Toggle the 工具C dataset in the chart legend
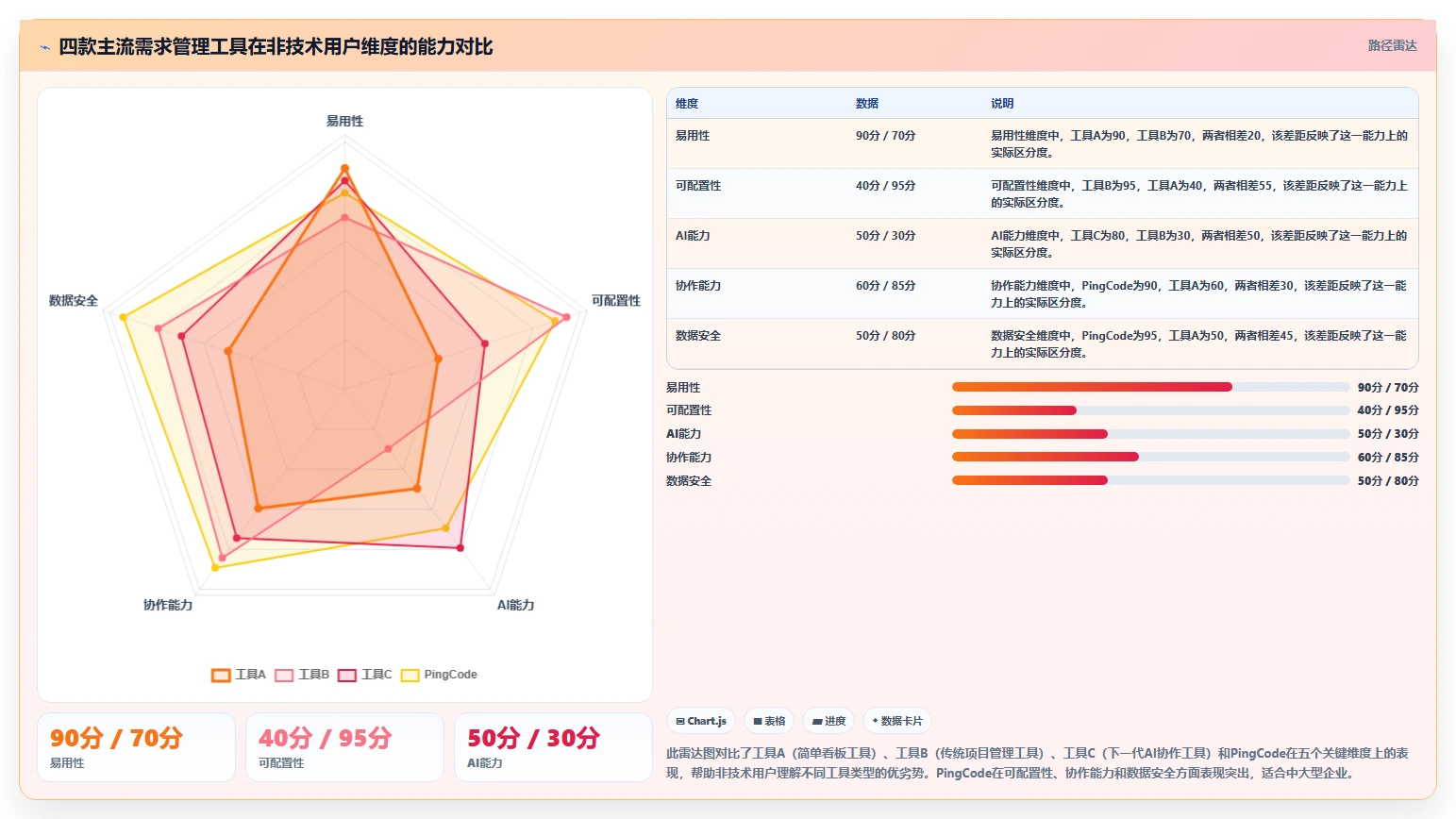Image resolution: width=1456 pixels, height=819 pixels. tap(365, 675)
